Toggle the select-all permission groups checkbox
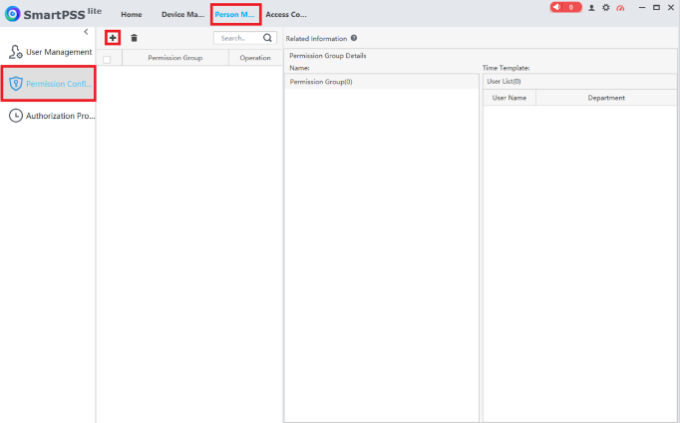This screenshot has height=423, width=680. point(107,59)
